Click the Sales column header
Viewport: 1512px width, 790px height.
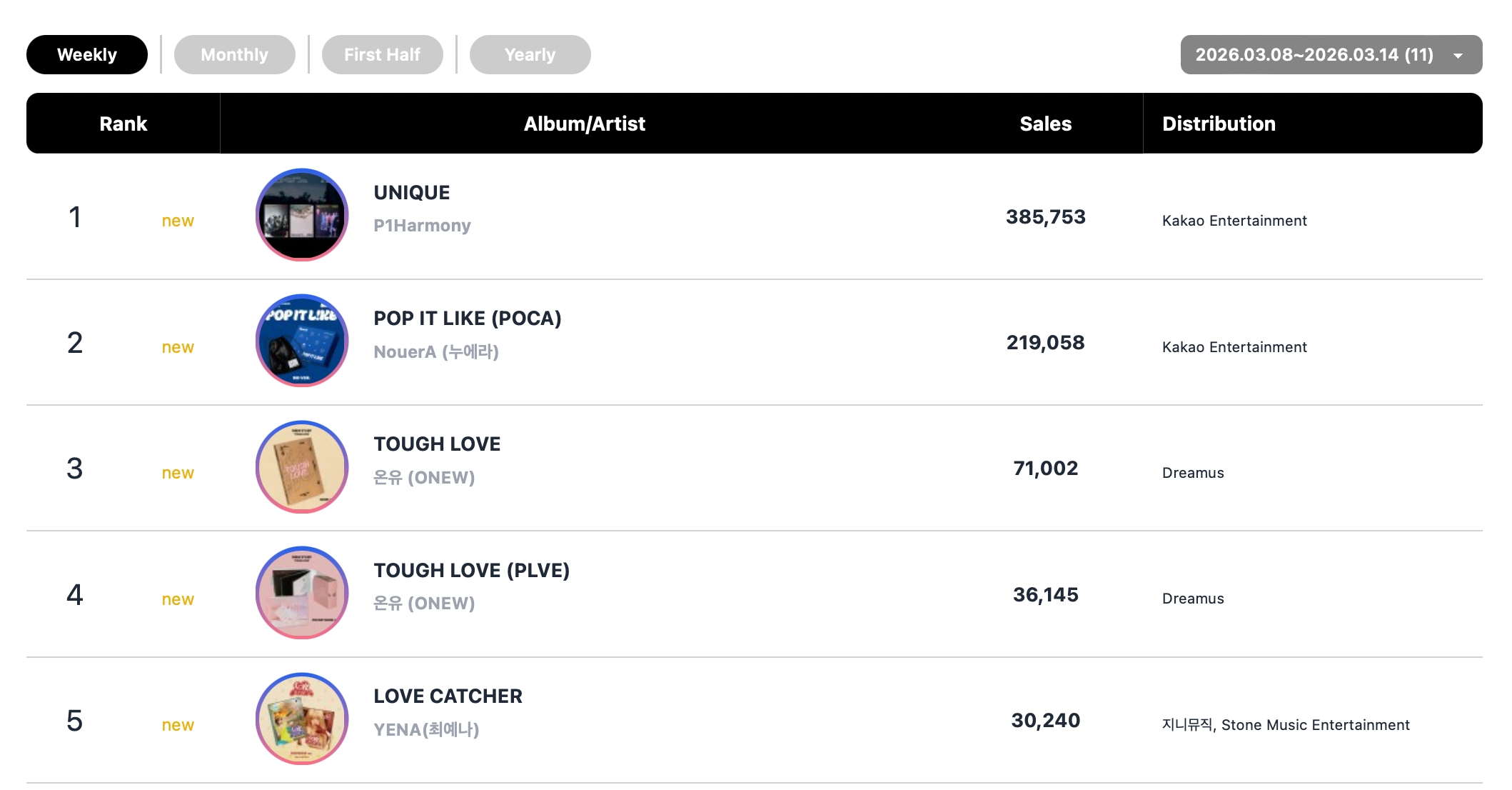1045,124
